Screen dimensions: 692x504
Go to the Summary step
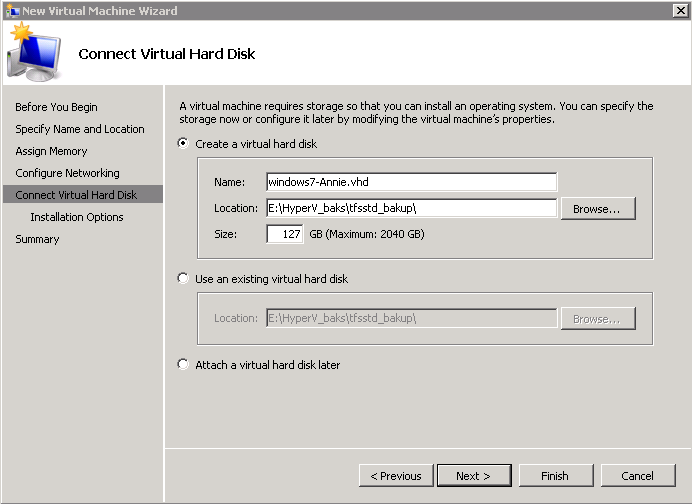click(37, 239)
